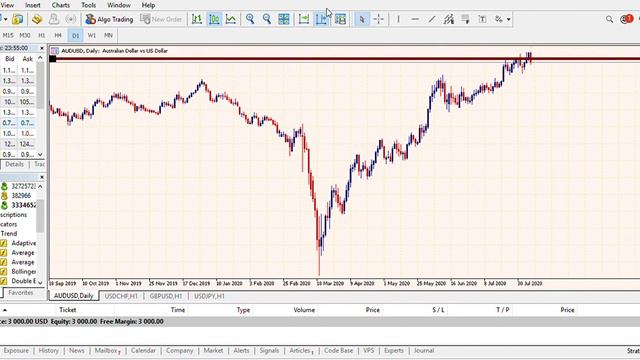Switch to Navigator Favorites tab

[x=21, y=293]
